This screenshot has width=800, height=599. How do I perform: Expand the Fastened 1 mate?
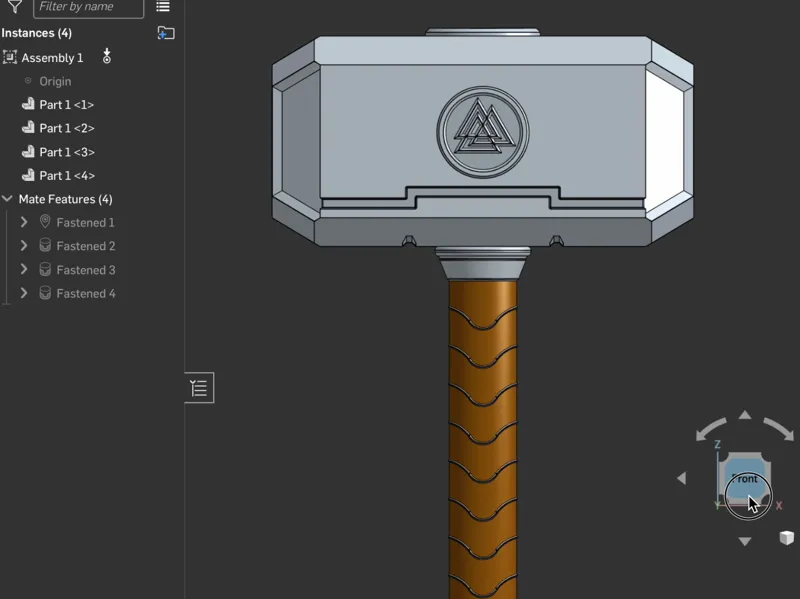(23, 222)
